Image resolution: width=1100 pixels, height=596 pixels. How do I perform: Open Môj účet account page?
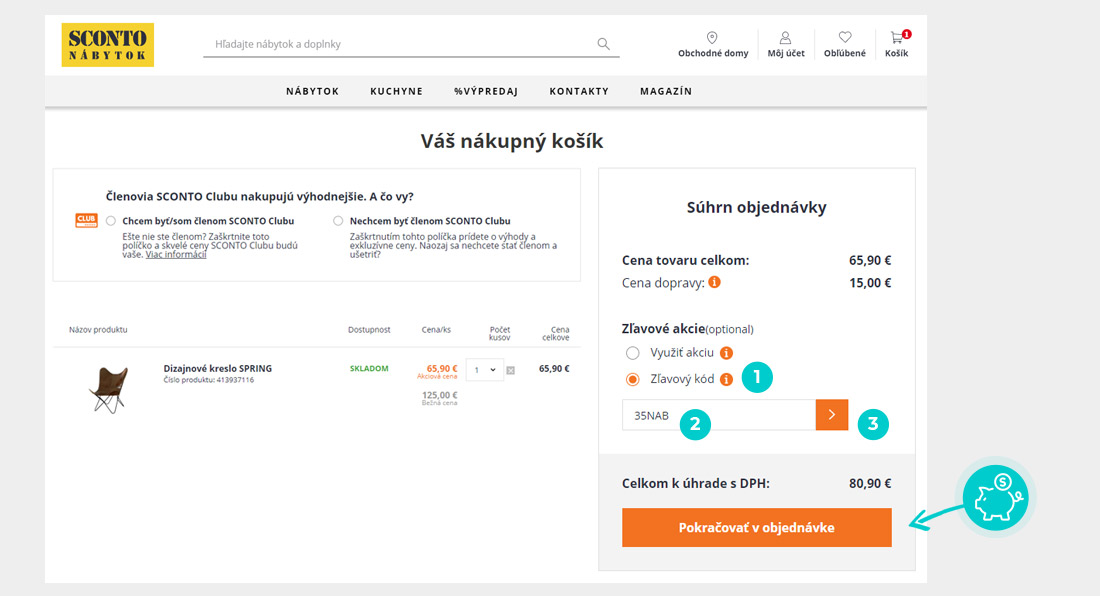[786, 44]
